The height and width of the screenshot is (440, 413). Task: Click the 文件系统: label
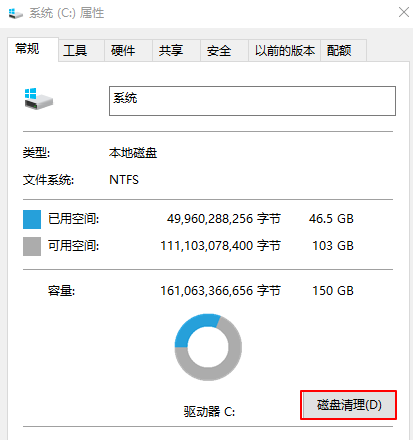coord(48,180)
